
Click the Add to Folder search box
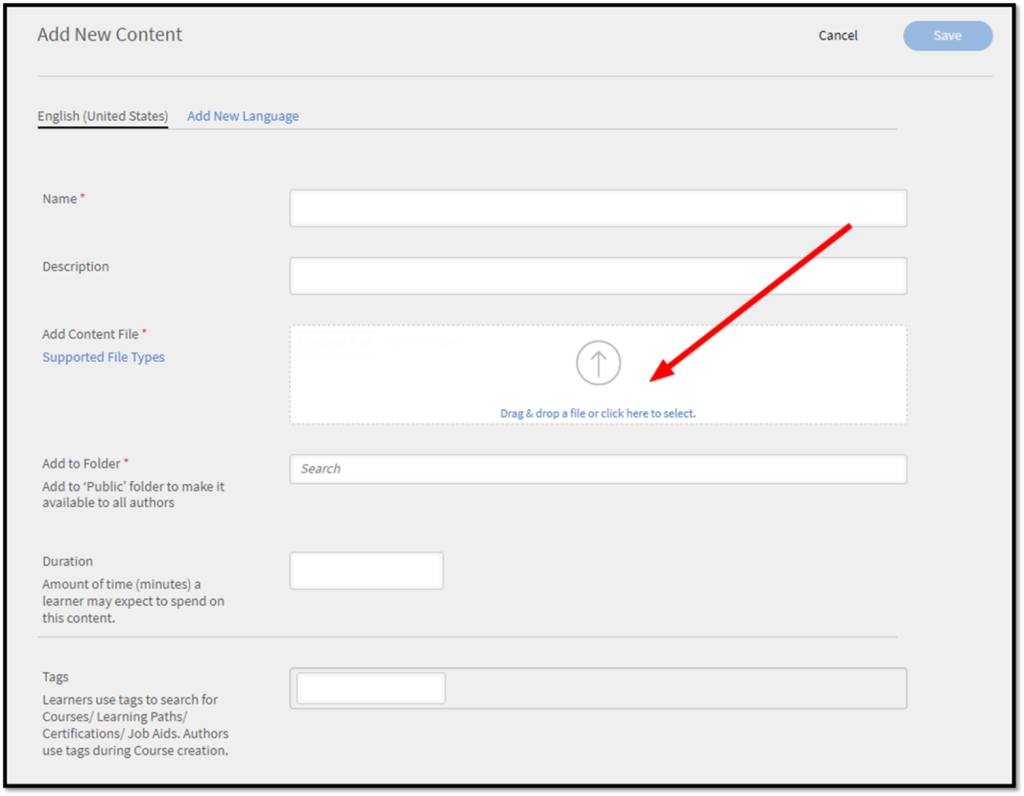tap(598, 468)
